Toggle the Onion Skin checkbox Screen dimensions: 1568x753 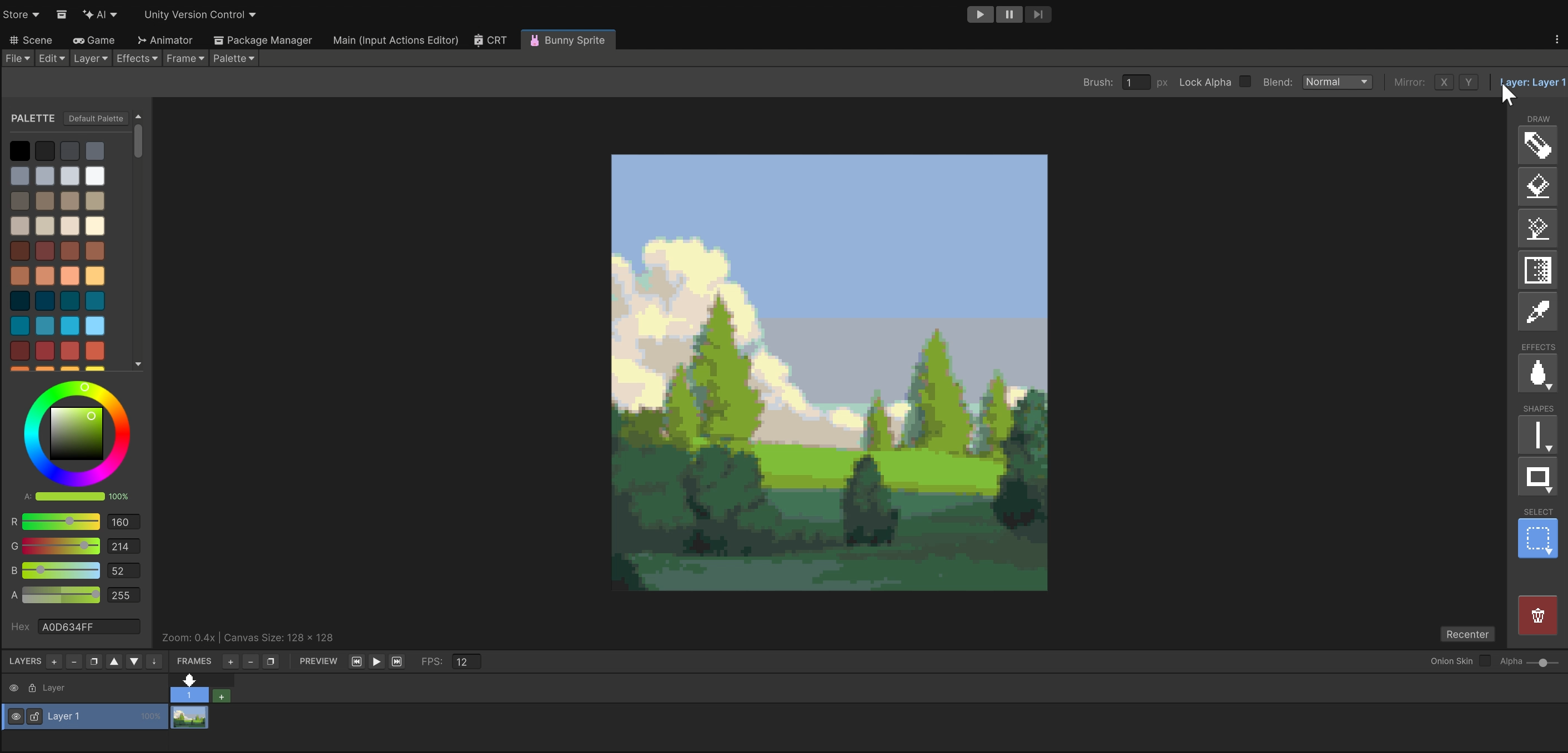pyautogui.click(x=1485, y=661)
